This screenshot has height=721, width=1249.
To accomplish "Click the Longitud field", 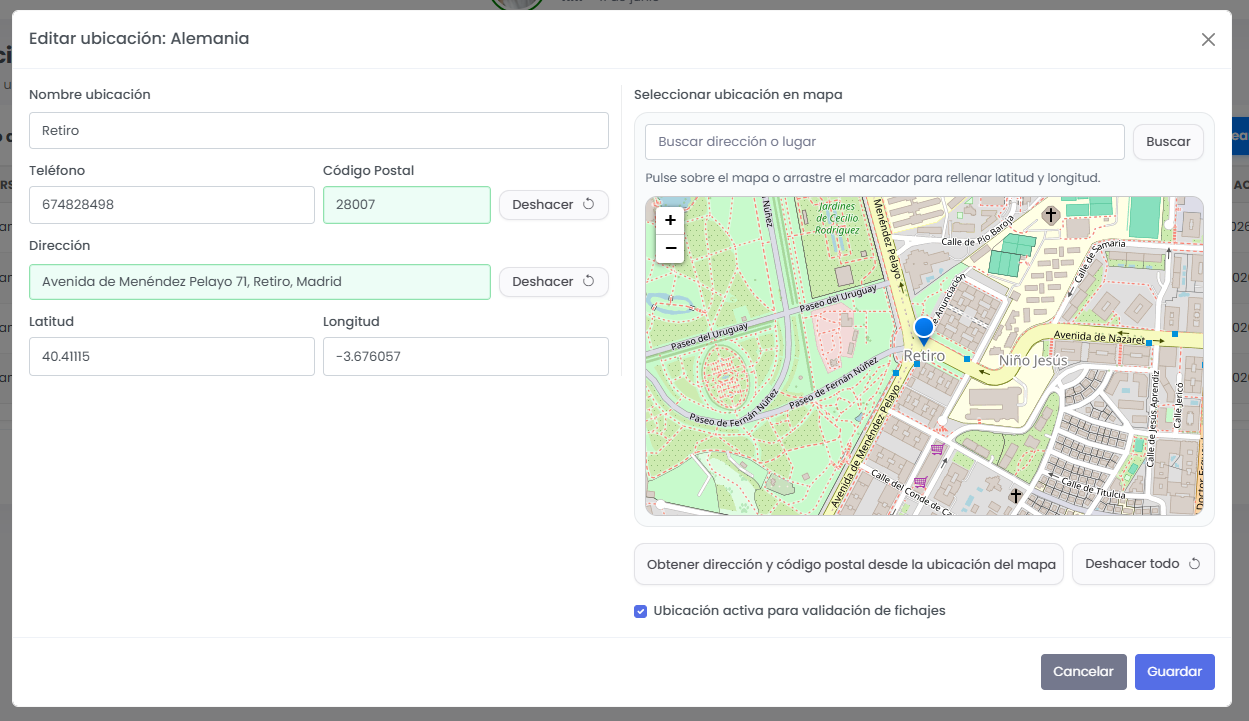I will (466, 356).
